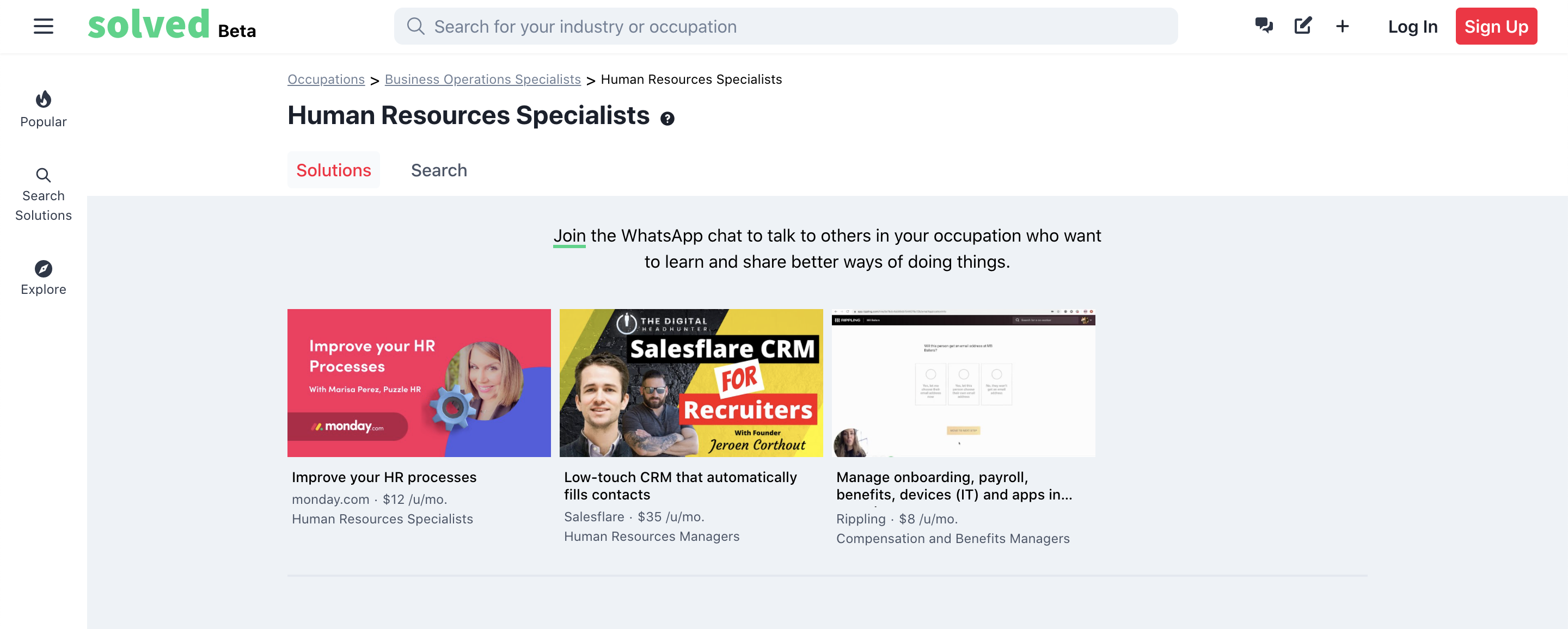Click the Join WhatsApp chat link
Viewport: 1568px width, 629px height.
tap(569, 236)
